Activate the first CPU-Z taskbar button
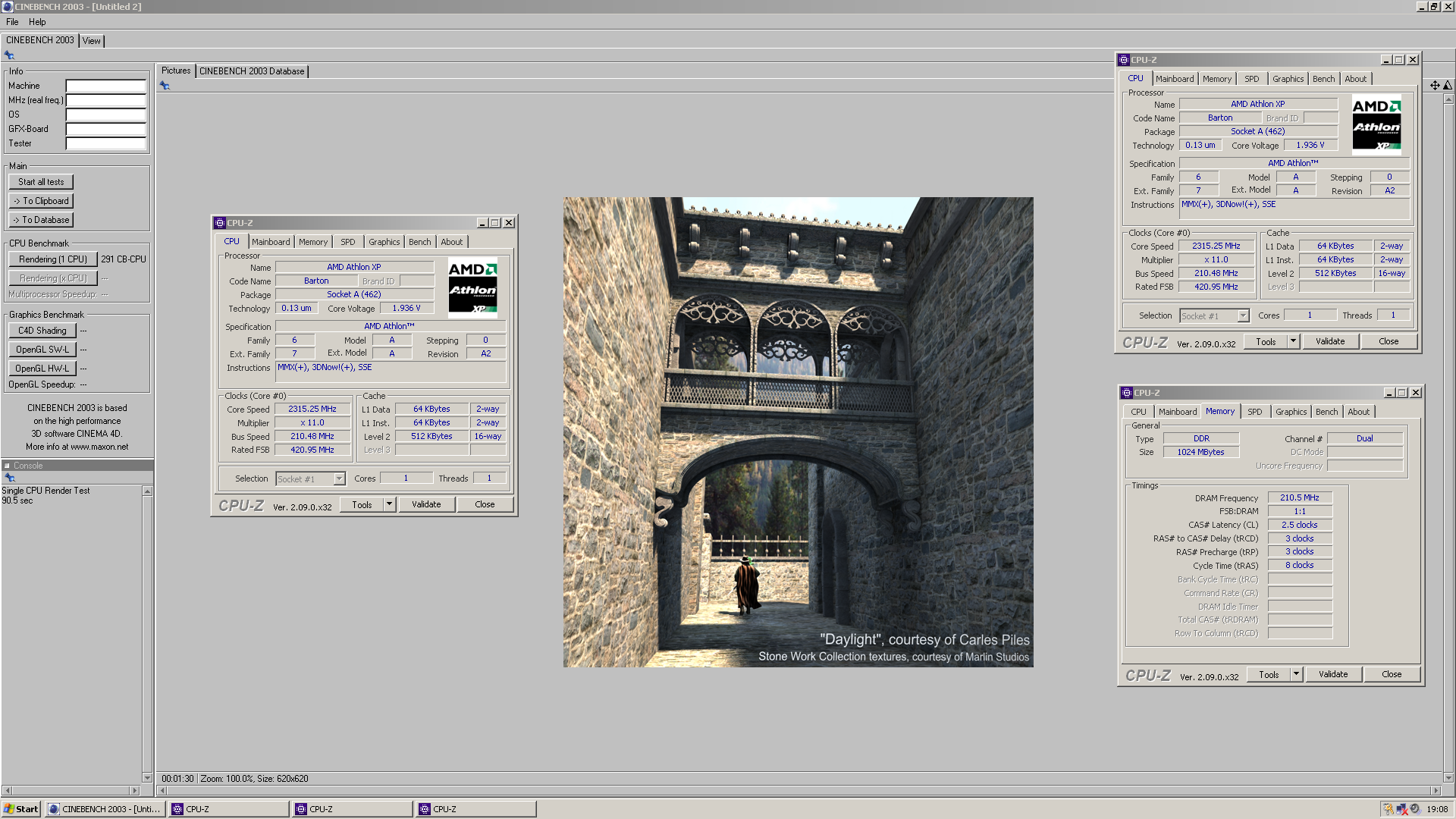 [229, 809]
